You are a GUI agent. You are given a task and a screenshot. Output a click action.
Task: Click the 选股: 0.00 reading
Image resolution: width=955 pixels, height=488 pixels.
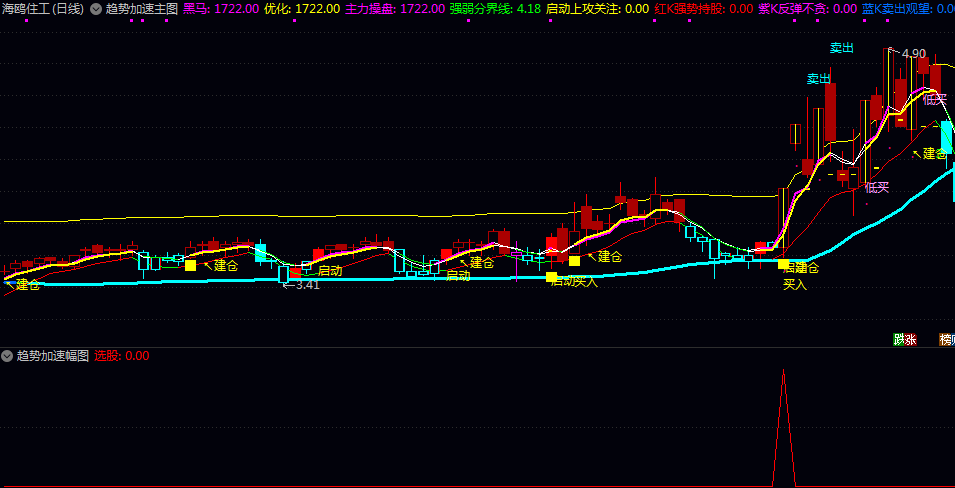(122, 356)
